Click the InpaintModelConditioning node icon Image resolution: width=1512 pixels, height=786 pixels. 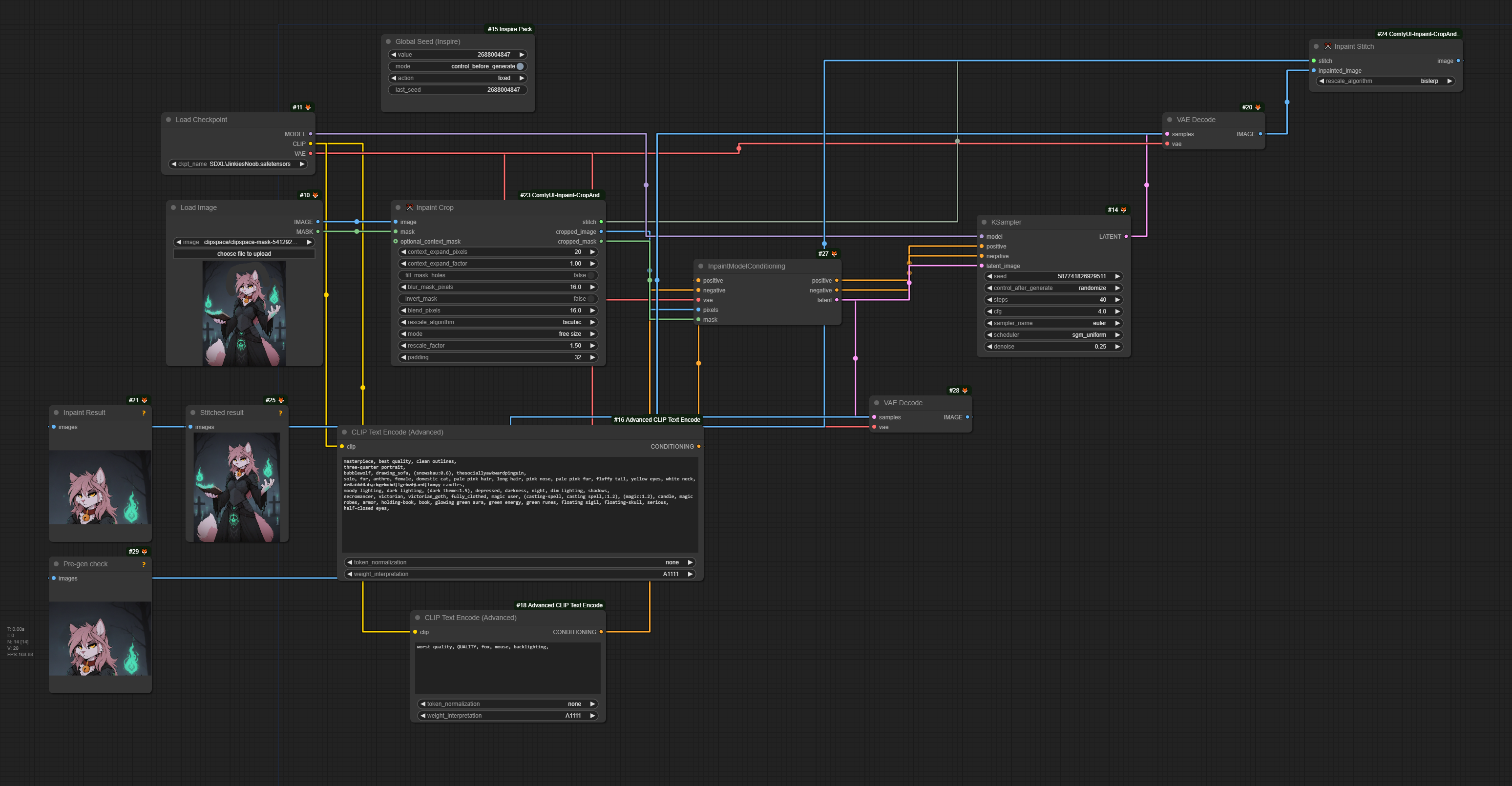700,265
